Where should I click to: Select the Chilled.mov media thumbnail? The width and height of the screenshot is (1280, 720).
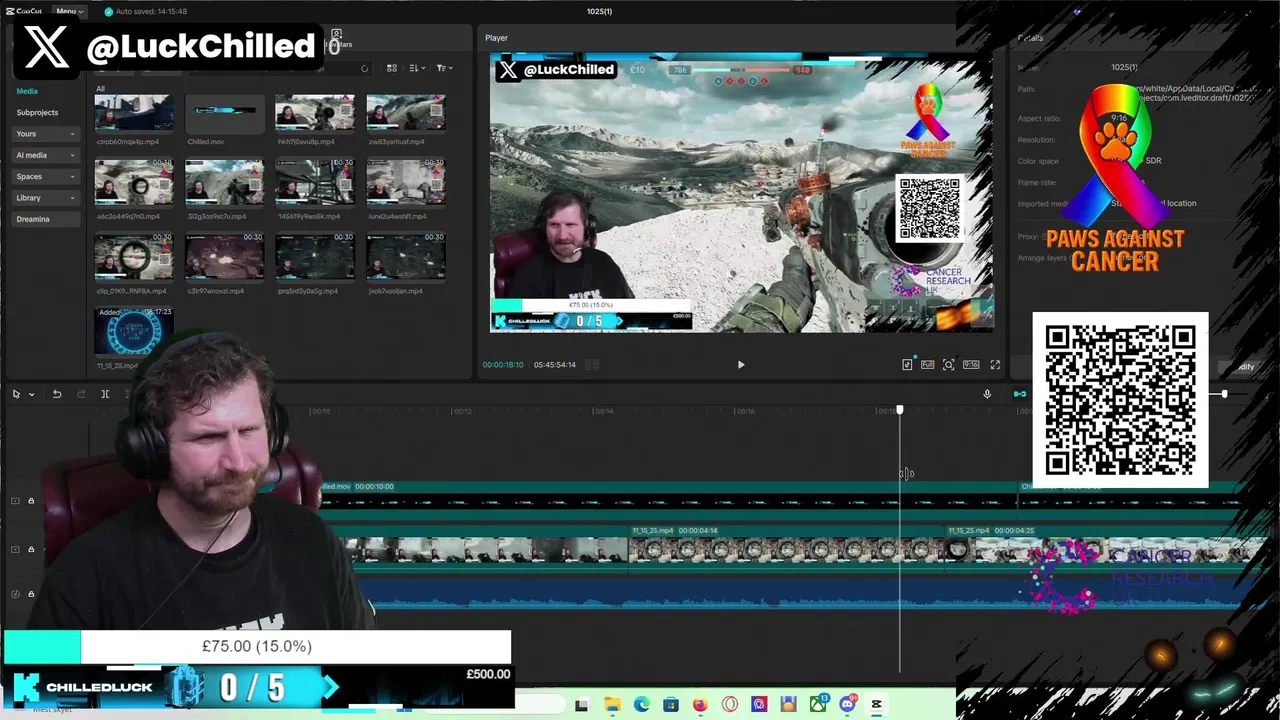225,114
